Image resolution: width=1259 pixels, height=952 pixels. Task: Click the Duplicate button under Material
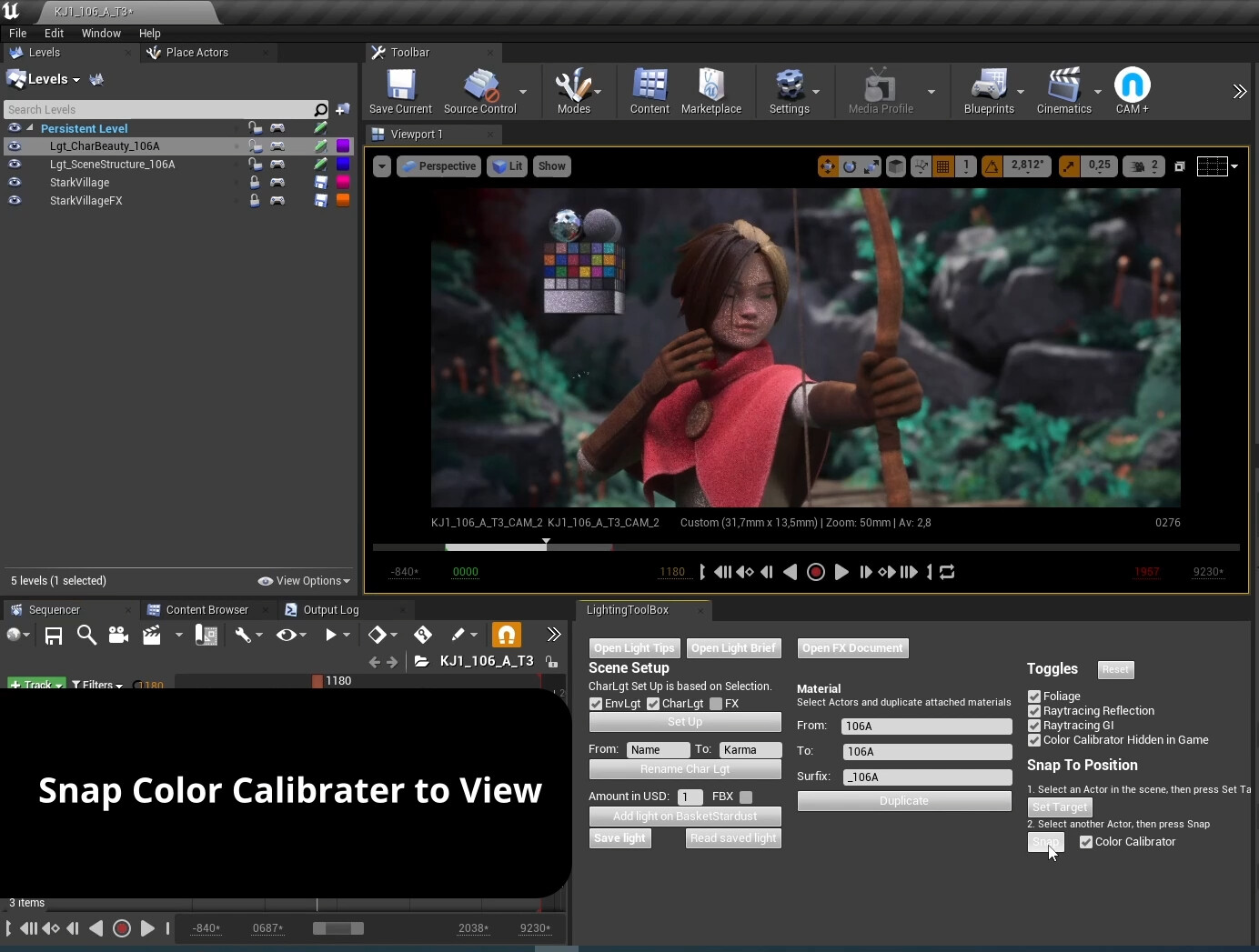click(x=903, y=801)
